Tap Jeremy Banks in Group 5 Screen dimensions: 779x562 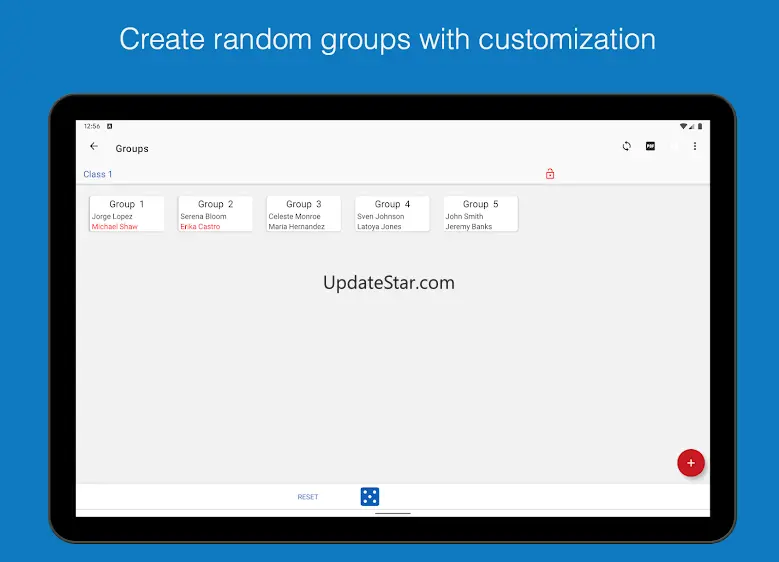coord(469,227)
